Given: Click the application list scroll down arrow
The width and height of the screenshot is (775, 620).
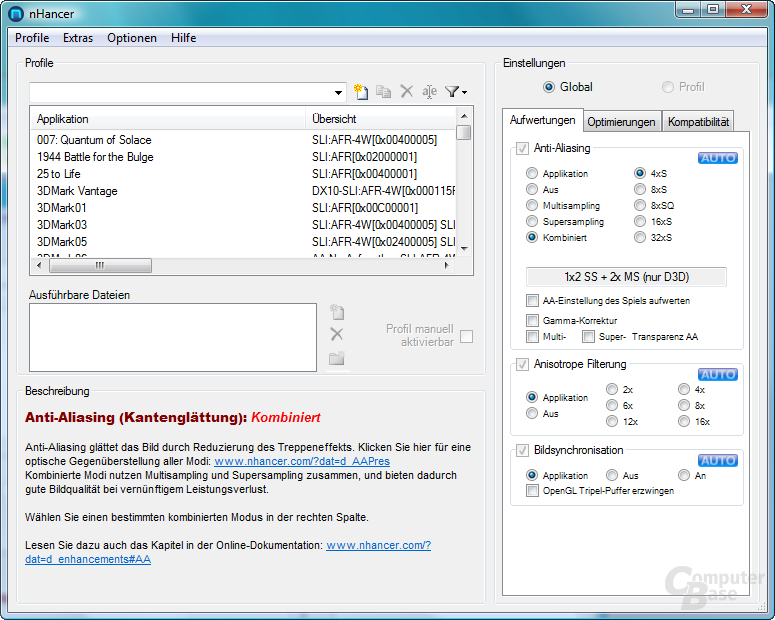Looking at the screenshot, I should (x=464, y=249).
